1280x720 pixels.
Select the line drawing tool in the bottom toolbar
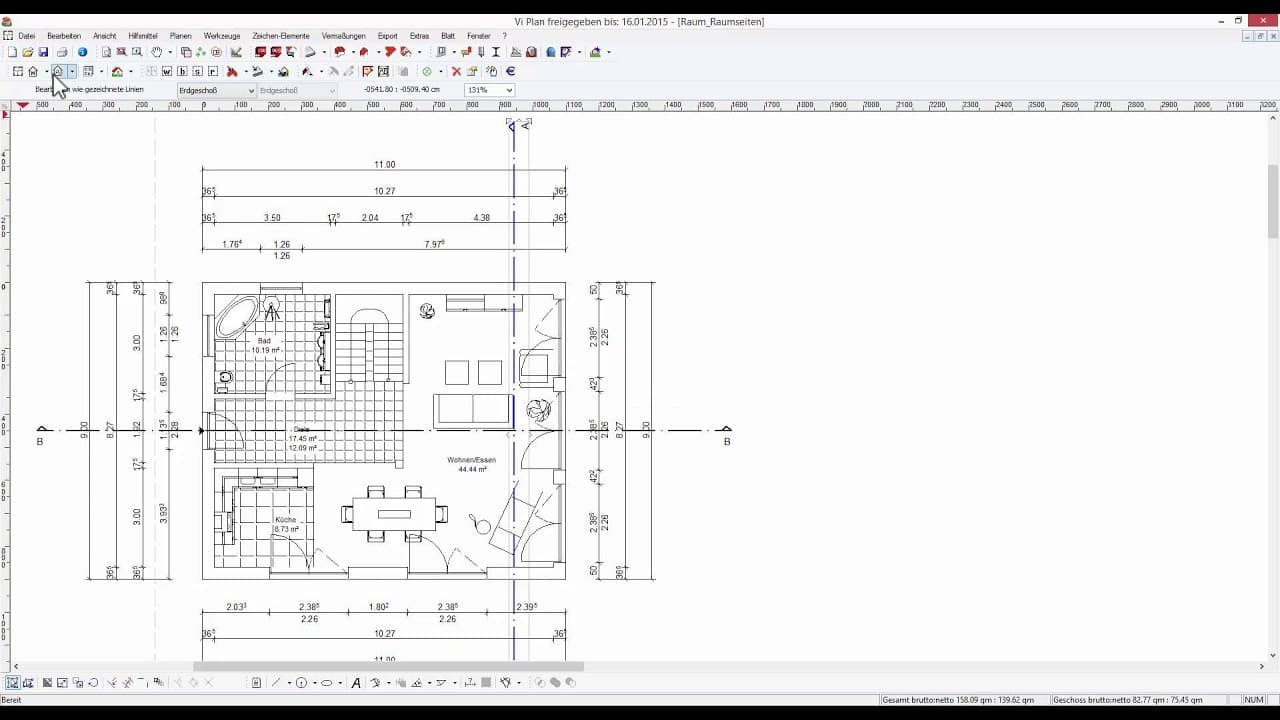pos(276,683)
